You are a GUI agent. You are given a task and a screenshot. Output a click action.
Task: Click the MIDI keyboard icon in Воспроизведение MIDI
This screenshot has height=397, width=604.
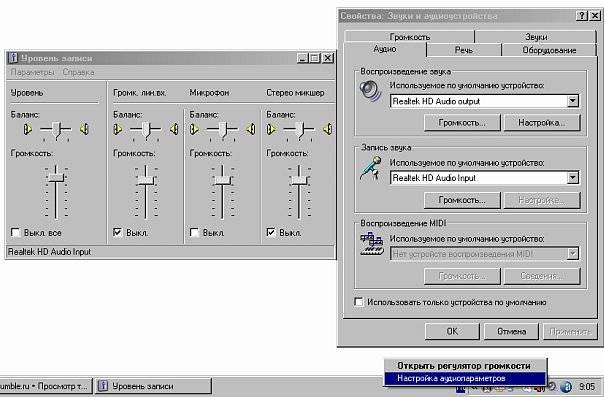tap(372, 243)
